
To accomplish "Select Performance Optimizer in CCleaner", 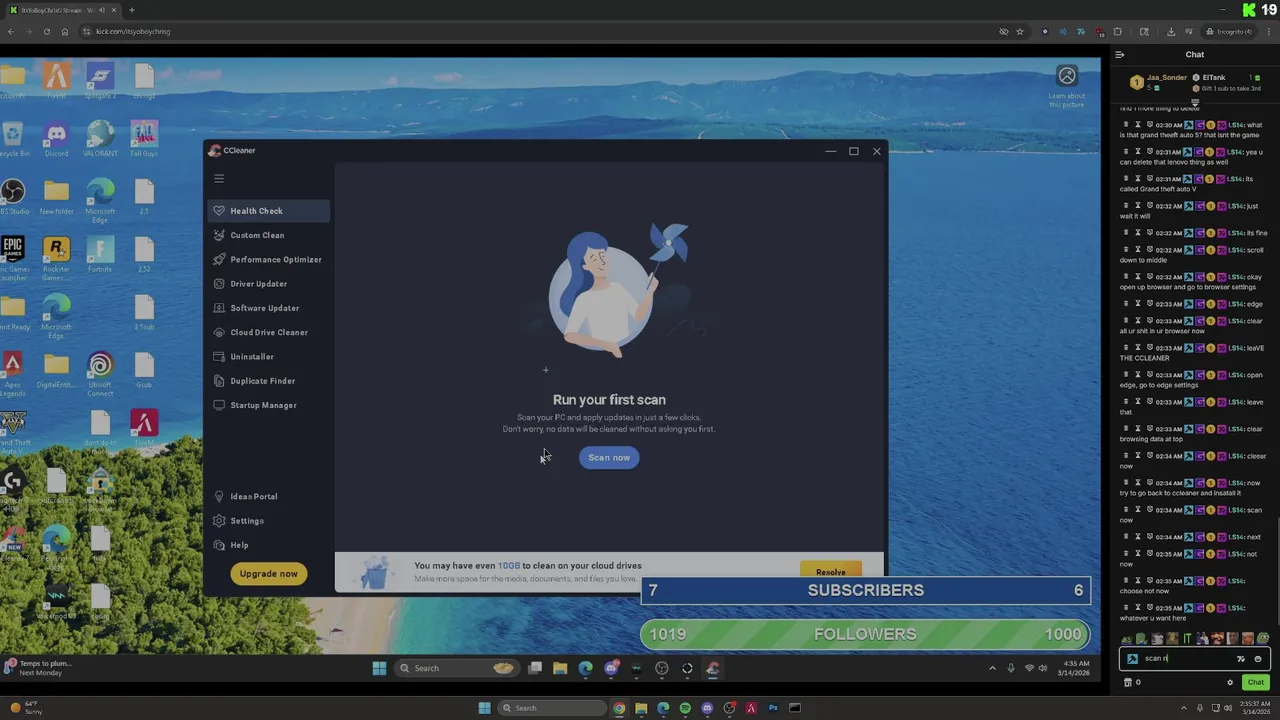I will click(x=269, y=259).
